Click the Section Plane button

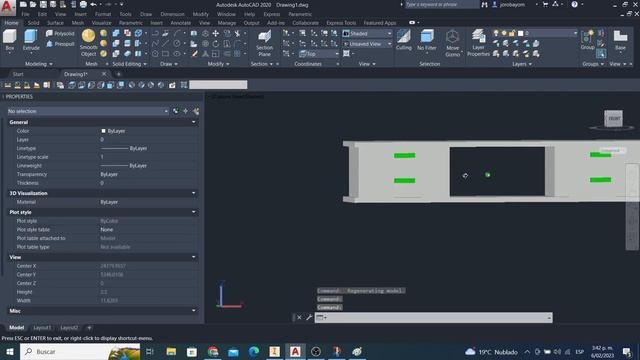click(x=264, y=43)
